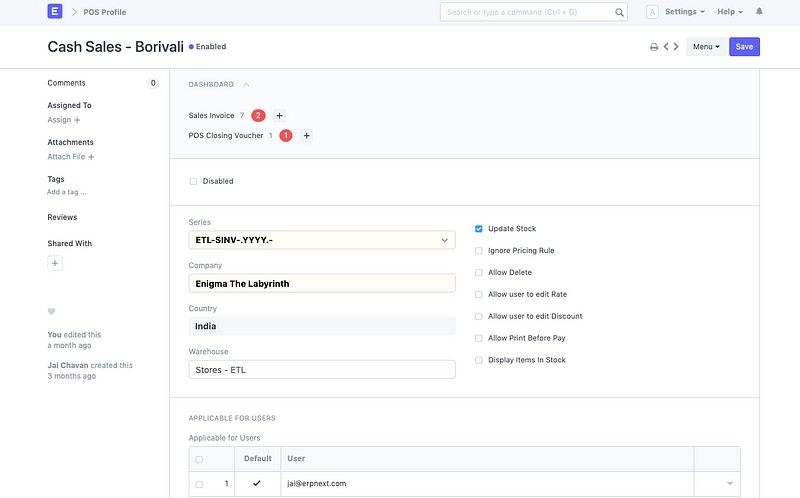Go to next document arrow
The height and width of the screenshot is (498, 800).
[x=677, y=47]
